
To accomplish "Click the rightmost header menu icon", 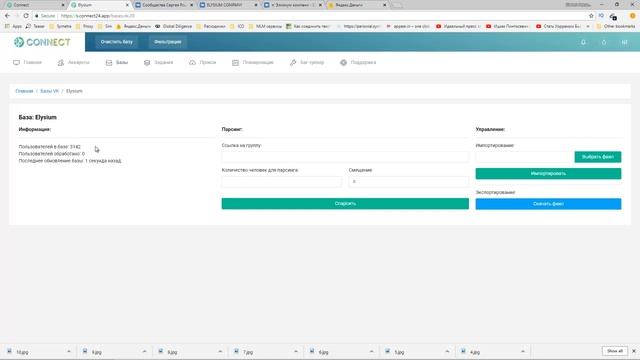I will (x=624, y=42).
